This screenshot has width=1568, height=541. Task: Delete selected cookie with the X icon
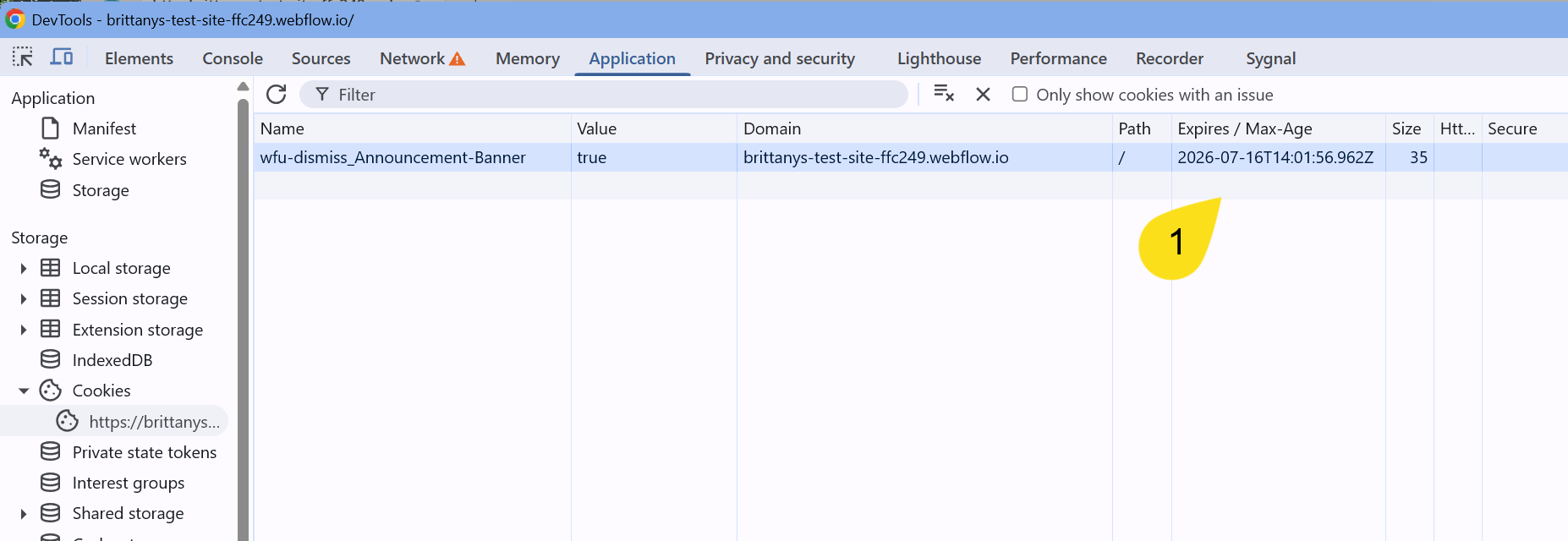point(983,95)
